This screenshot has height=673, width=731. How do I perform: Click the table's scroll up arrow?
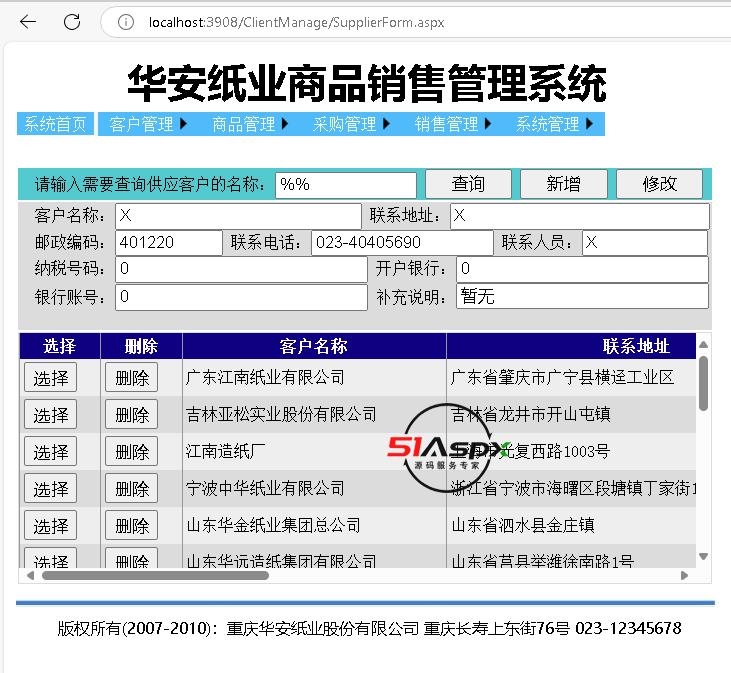click(x=703, y=345)
